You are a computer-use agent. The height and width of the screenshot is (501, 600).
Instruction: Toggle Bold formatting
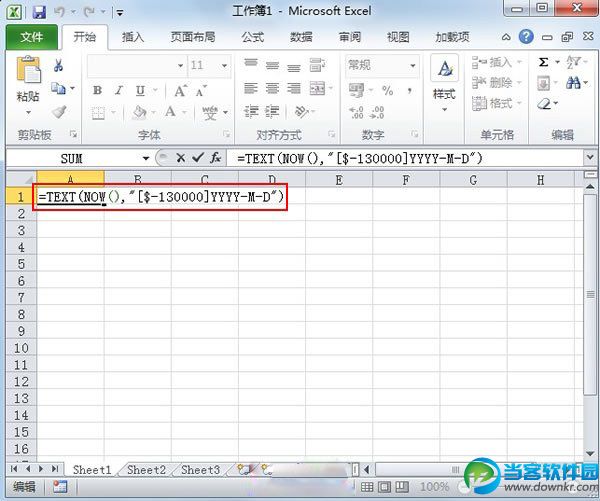[98, 91]
